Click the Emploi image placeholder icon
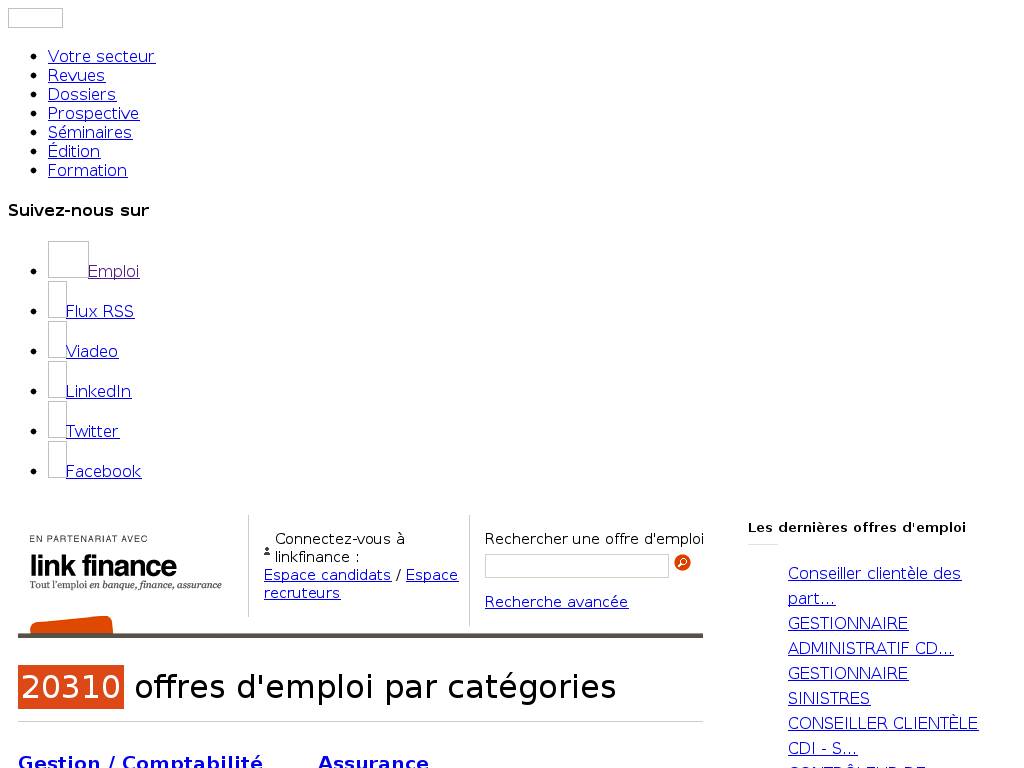Image resolution: width=1024 pixels, height=768 pixels. pyautogui.click(x=68, y=260)
